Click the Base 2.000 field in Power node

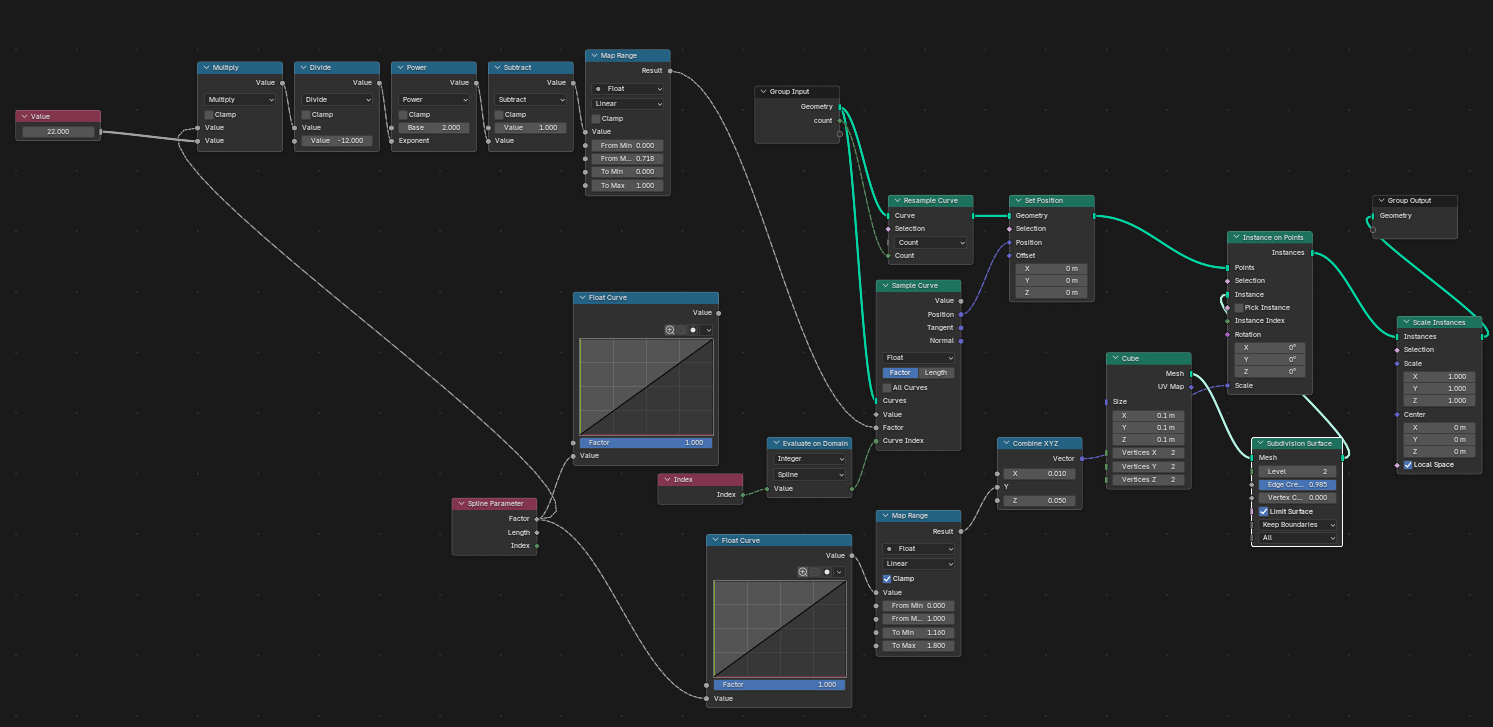pos(434,128)
